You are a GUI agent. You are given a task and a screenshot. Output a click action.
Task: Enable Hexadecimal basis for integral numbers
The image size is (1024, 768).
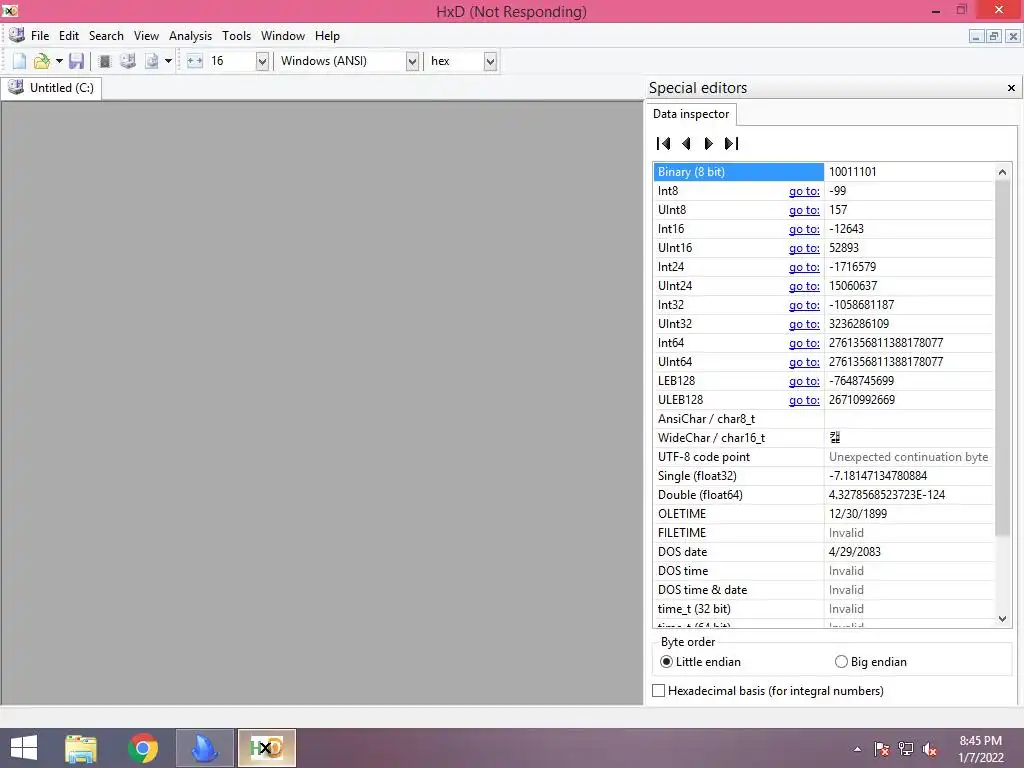768,691
